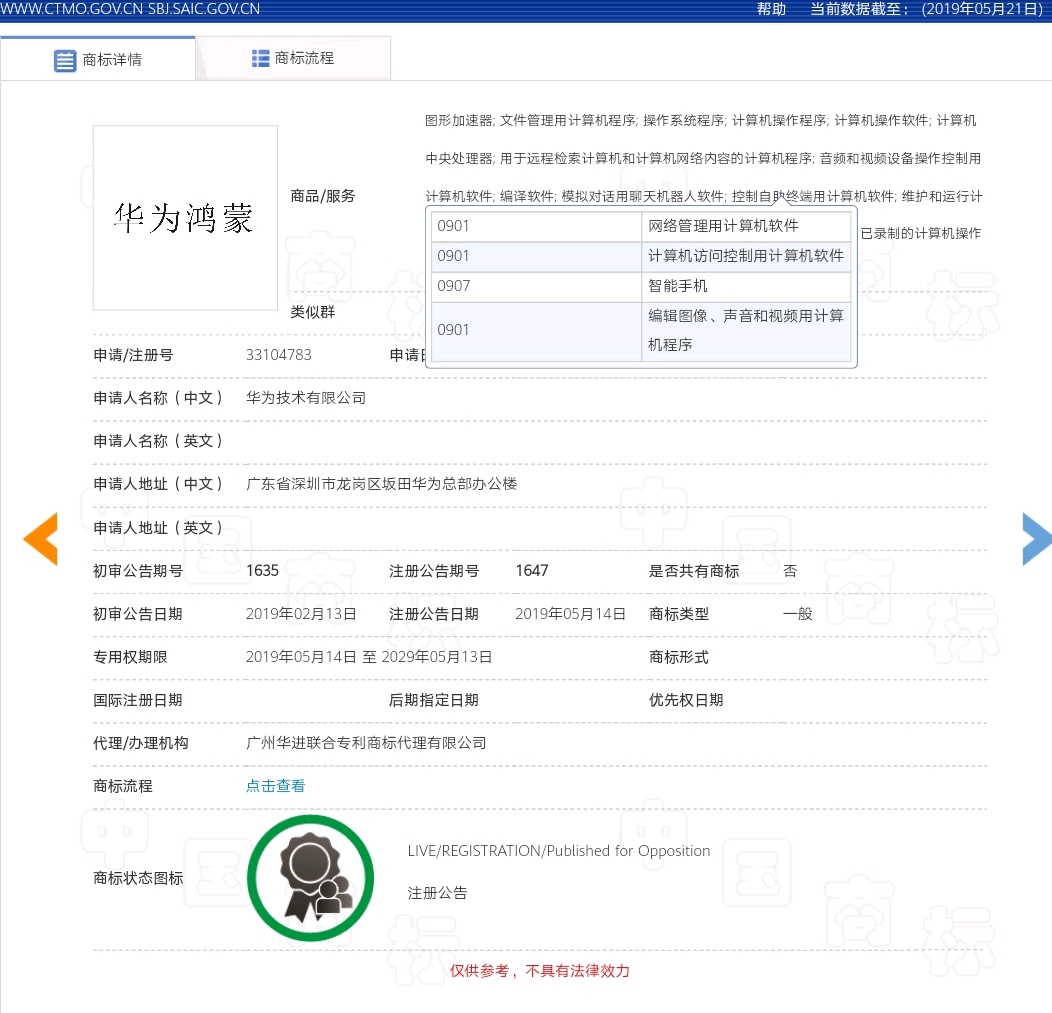This screenshot has height=1013, width=1052.
Task: Select status text LIVE/REGISTRATION/Published for Opposition
Action: pyautogui.click(x=559, y=851)
